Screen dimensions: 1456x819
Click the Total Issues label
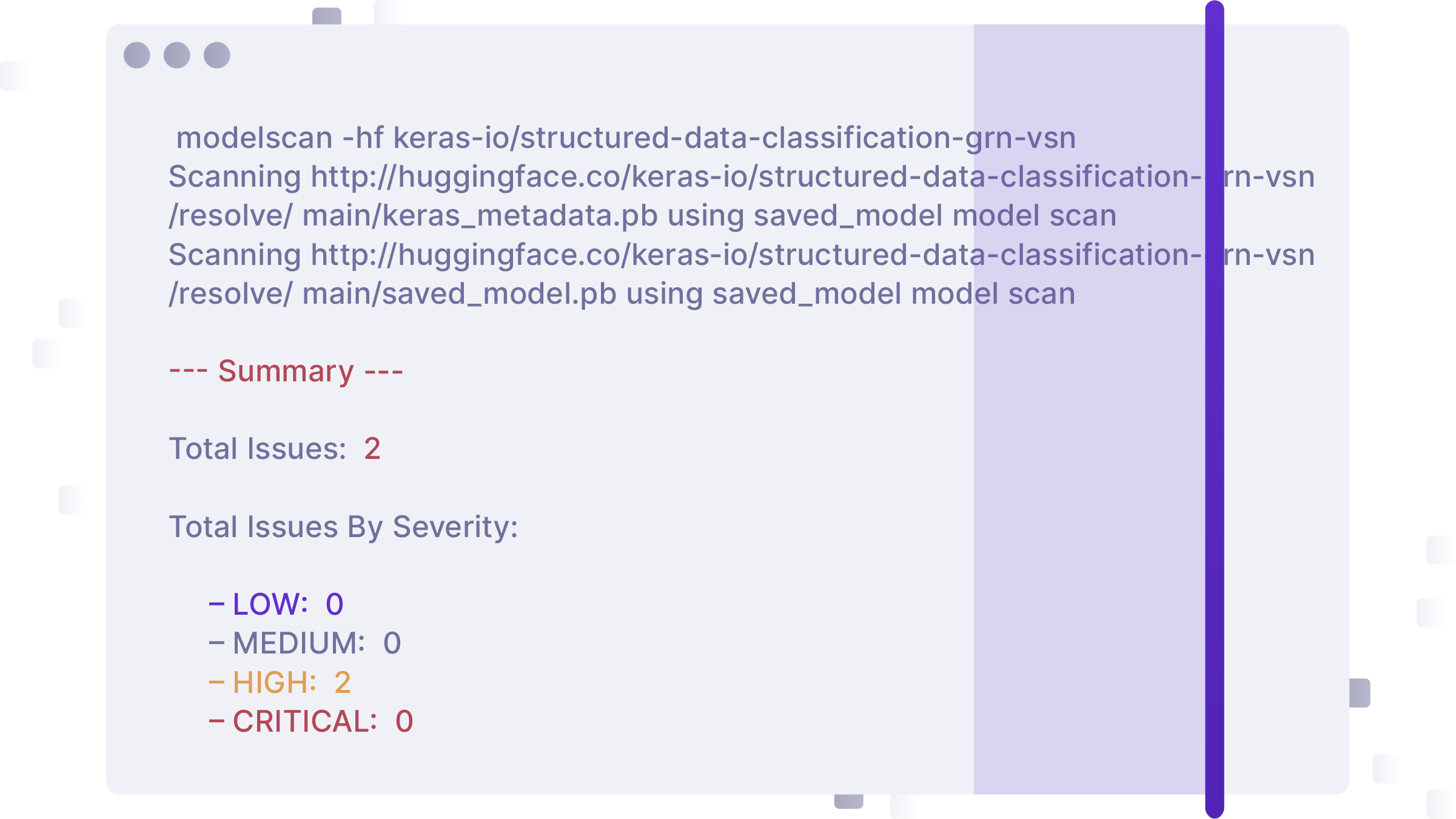258,449
